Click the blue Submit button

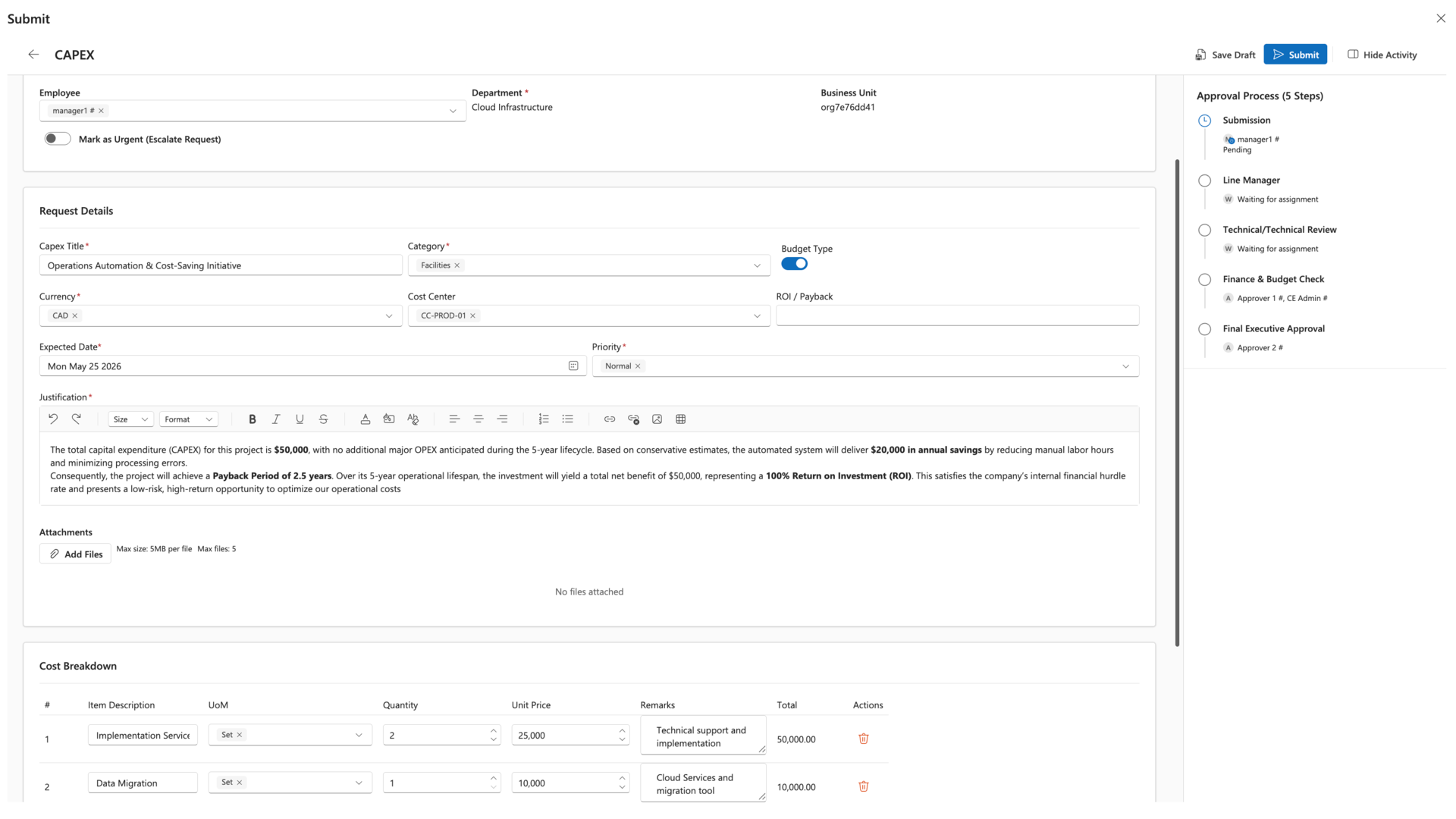1295,55
